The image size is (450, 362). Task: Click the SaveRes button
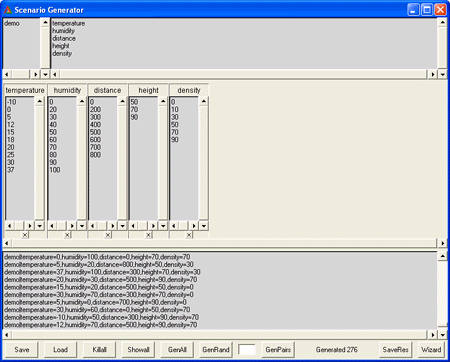point(395,350)
